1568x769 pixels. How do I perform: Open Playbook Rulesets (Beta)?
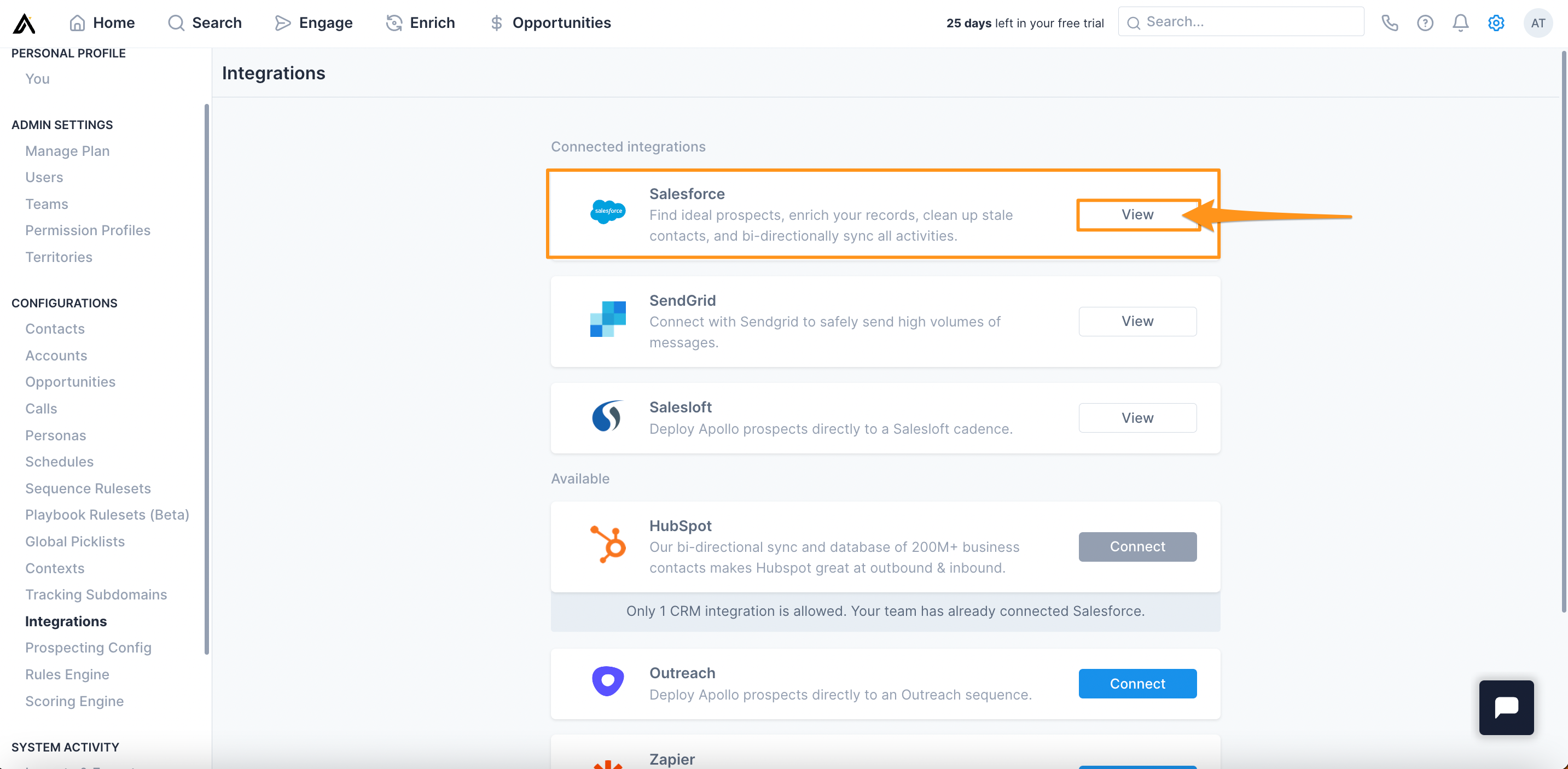click(x=107, y=515)
